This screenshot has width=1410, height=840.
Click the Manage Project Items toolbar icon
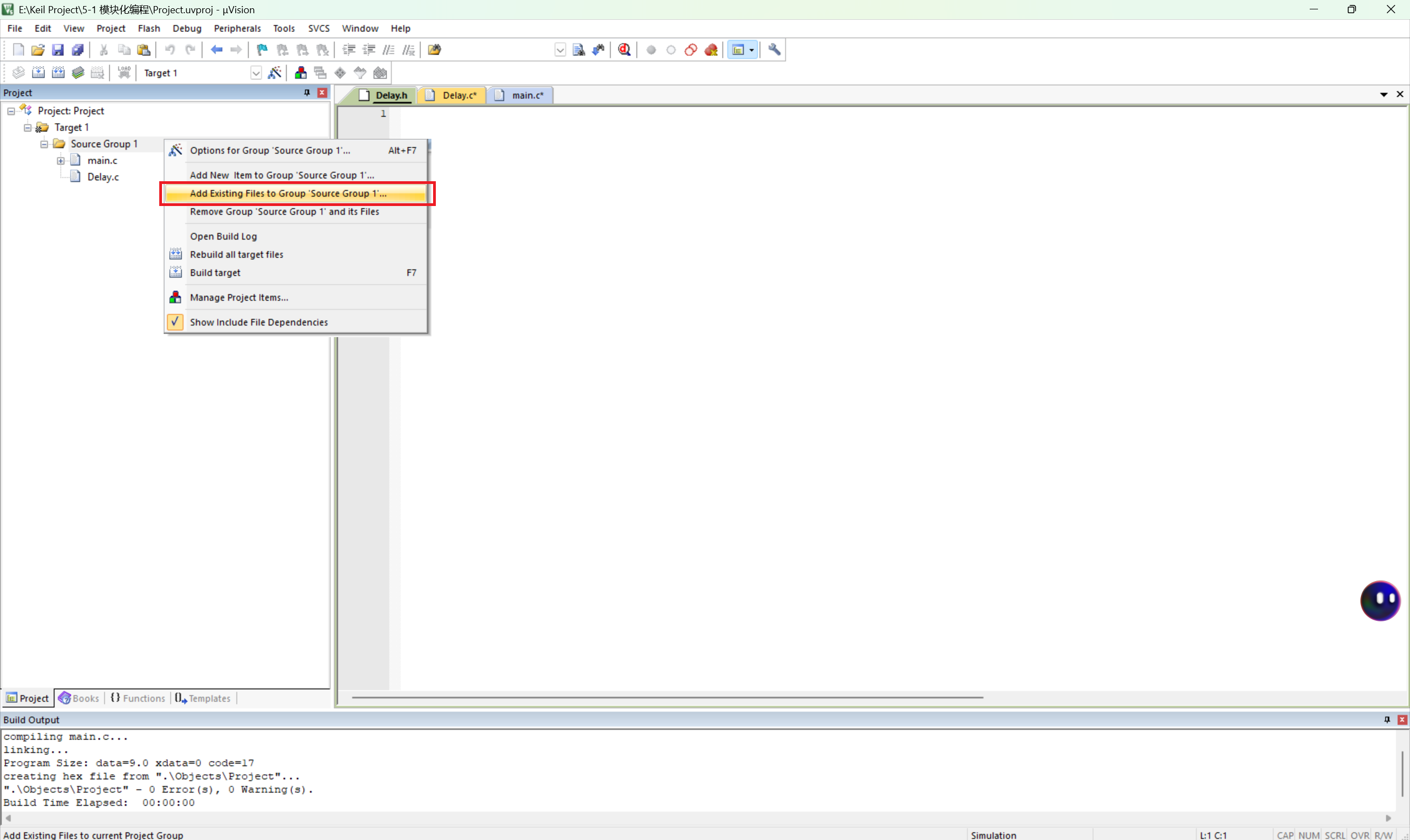click(x=300, y=73)
